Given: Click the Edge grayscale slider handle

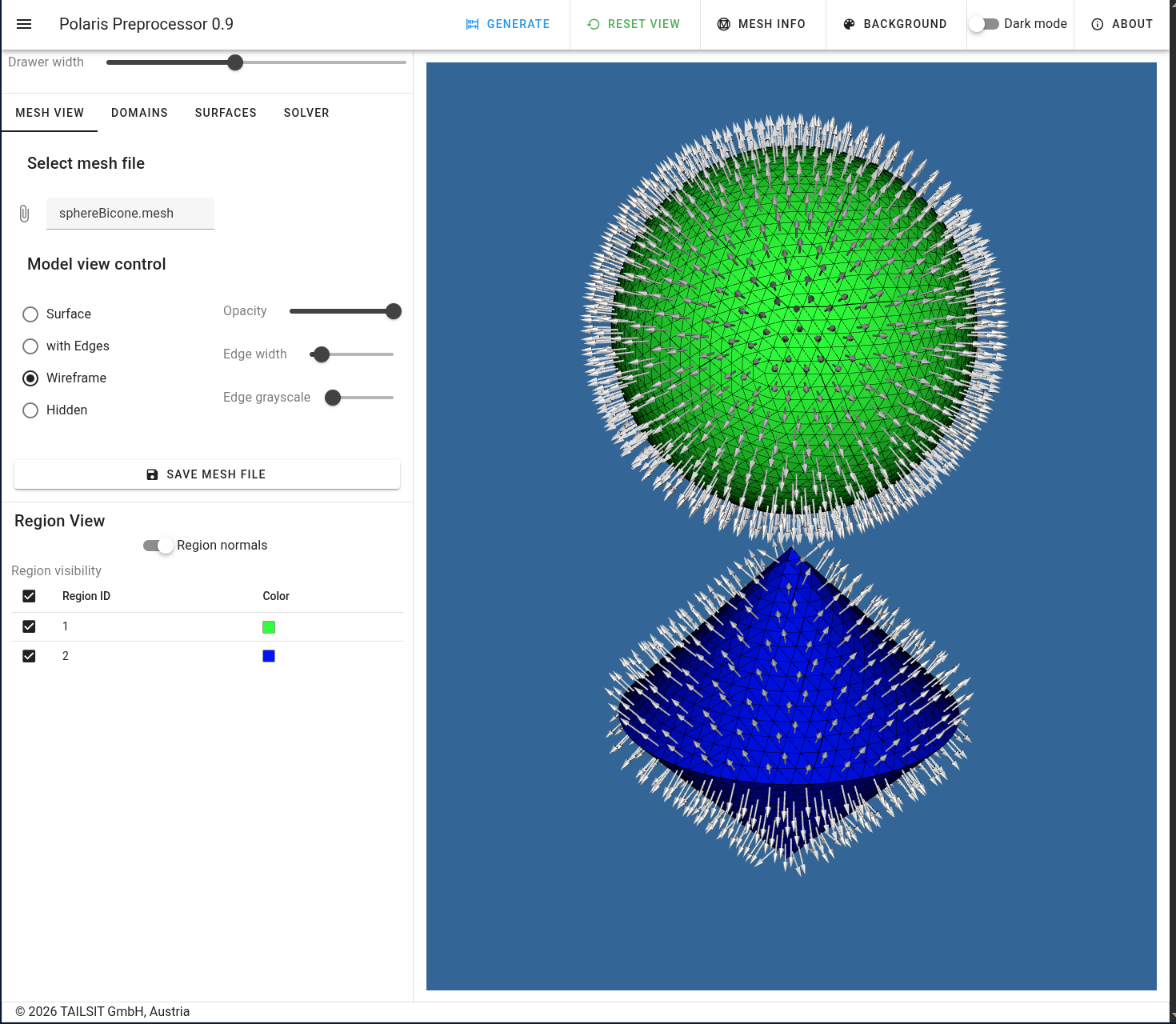Looking at the screenshot, I should tap(333, 398).
